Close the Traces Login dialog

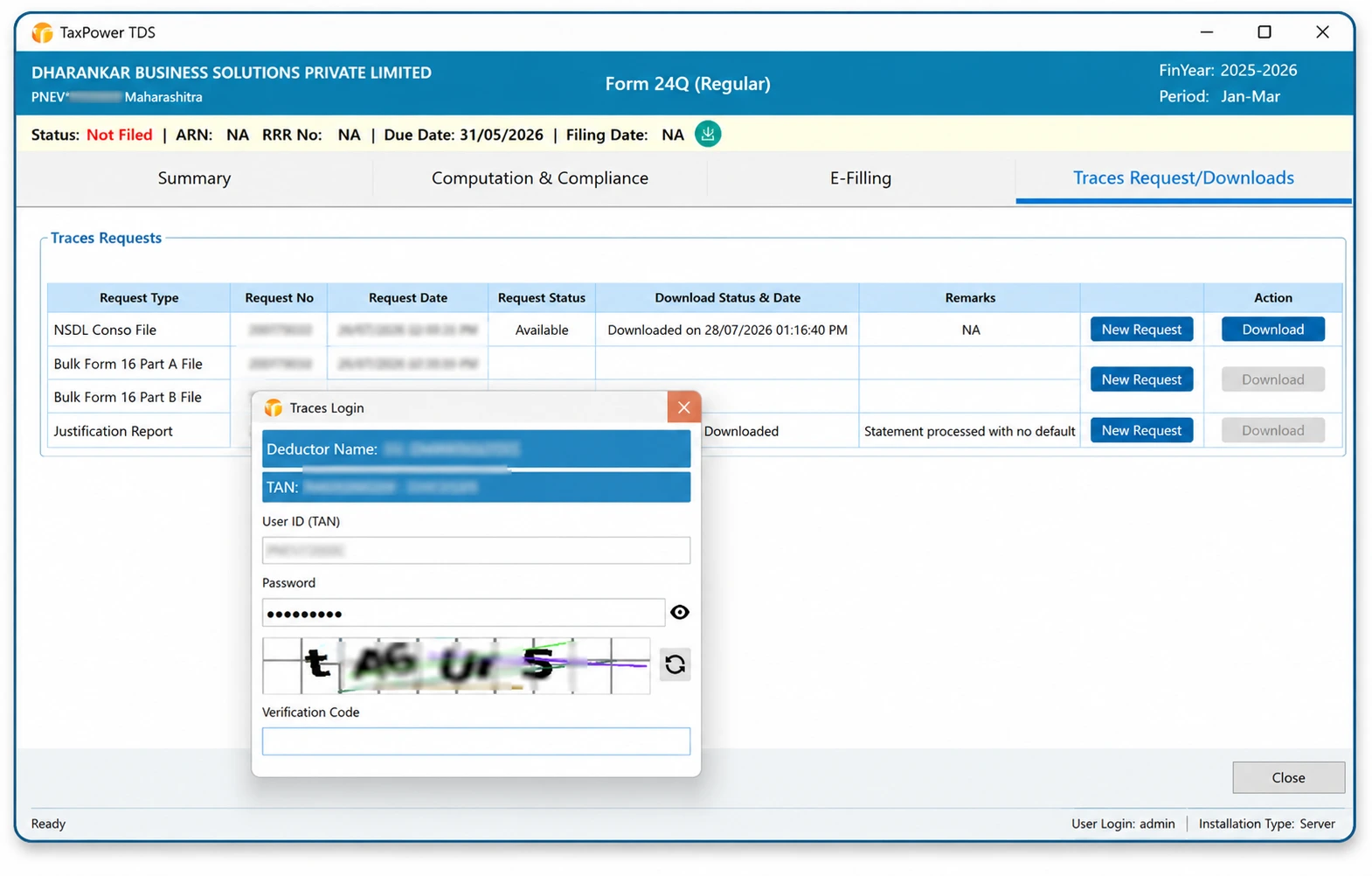[684, 407]
